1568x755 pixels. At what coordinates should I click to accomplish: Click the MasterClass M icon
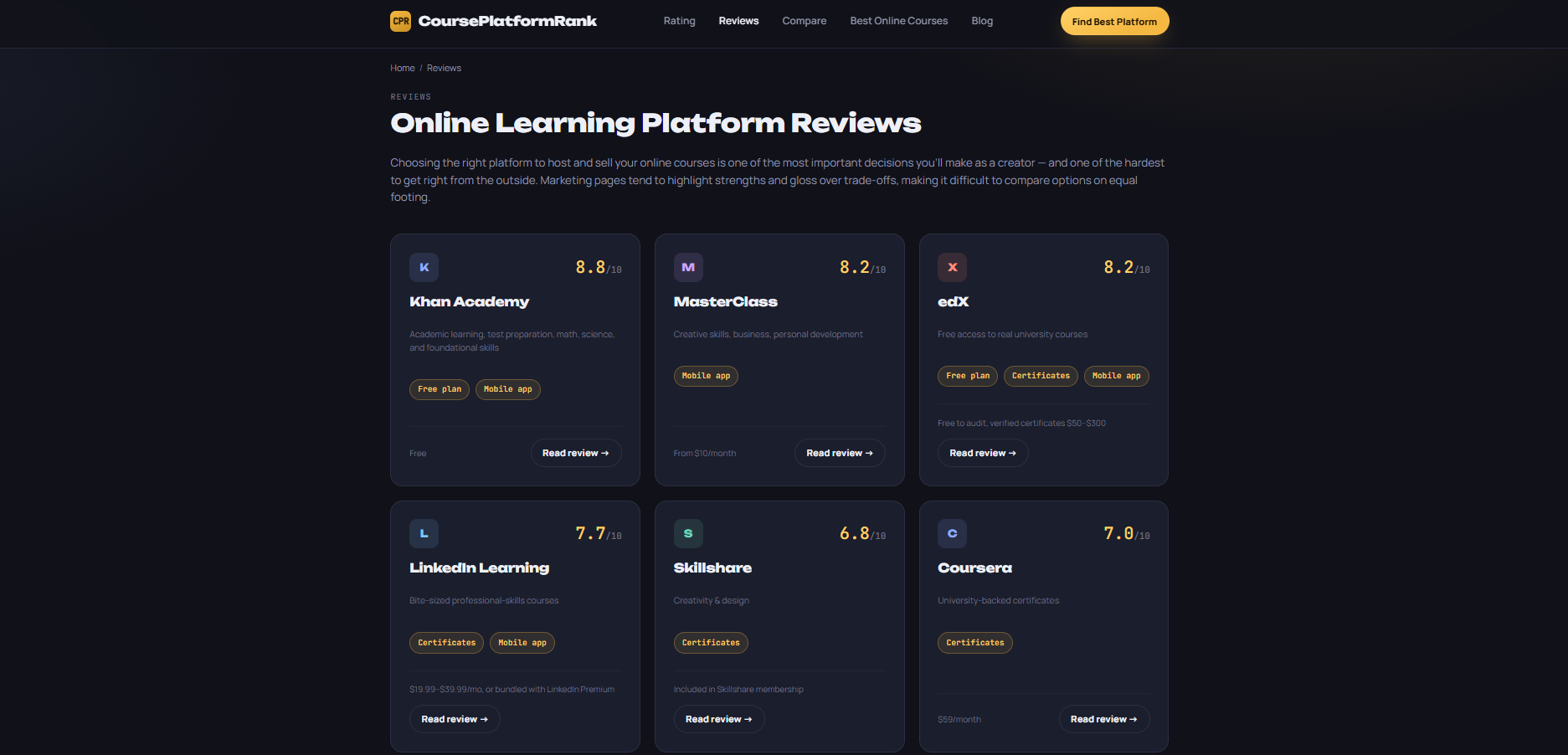click(688, 267)
